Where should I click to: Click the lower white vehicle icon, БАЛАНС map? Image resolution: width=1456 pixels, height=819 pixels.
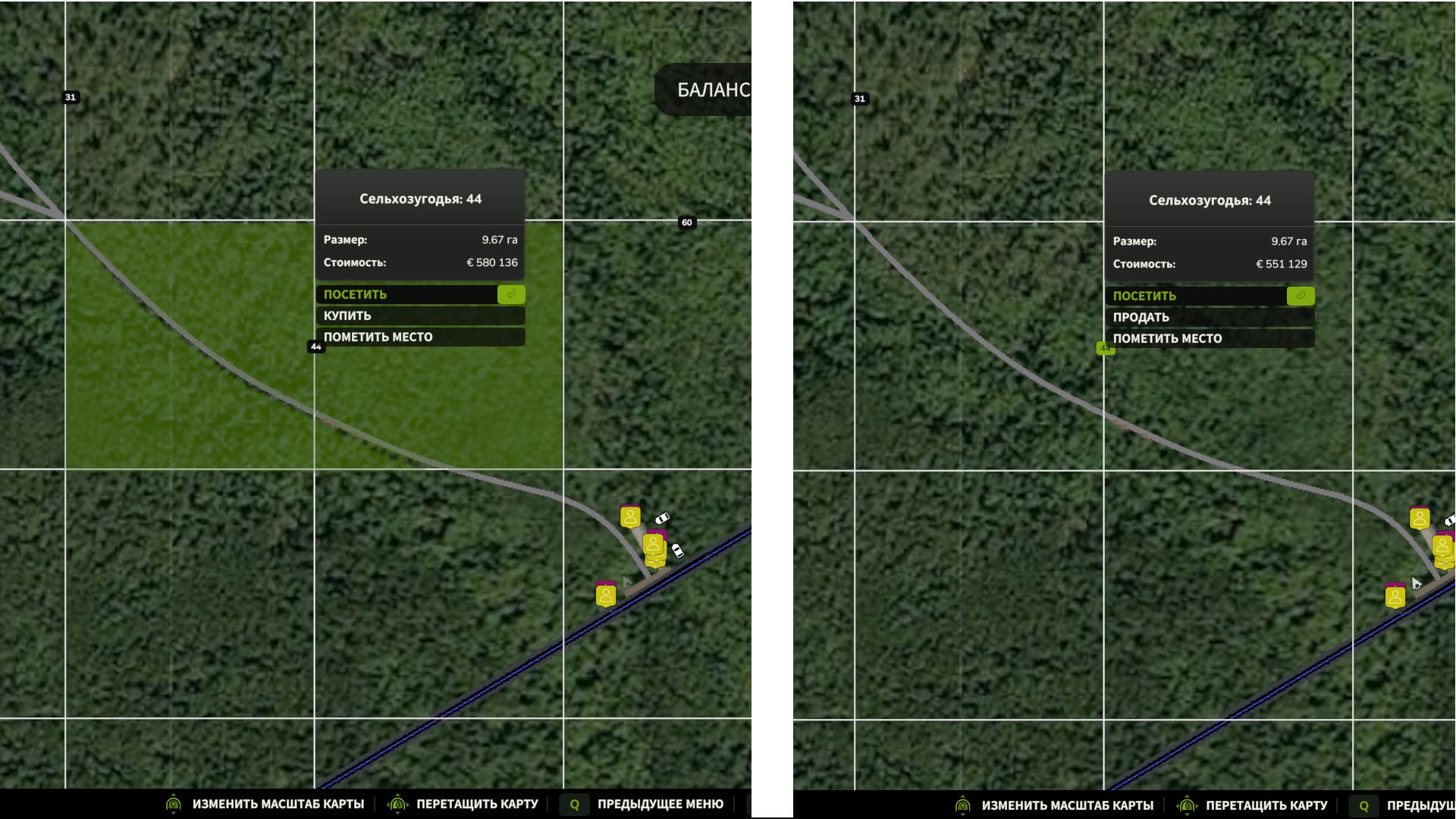tap(678, 550)
